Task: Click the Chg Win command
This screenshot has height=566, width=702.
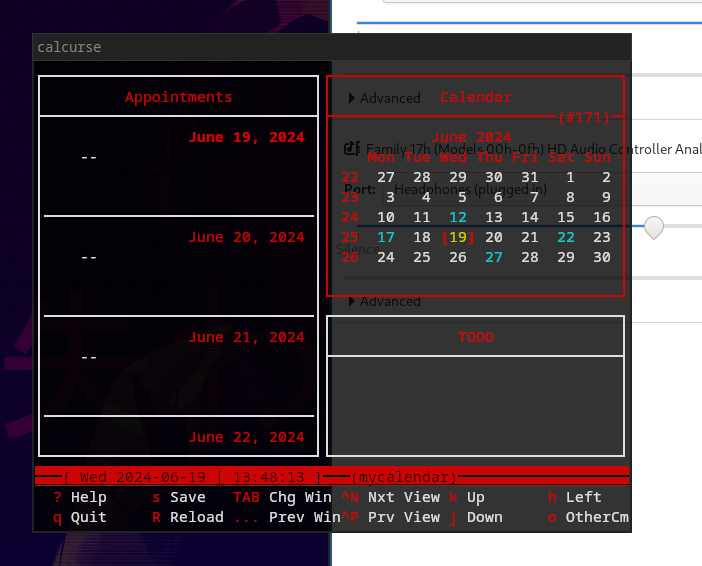Action: point(300,497)
